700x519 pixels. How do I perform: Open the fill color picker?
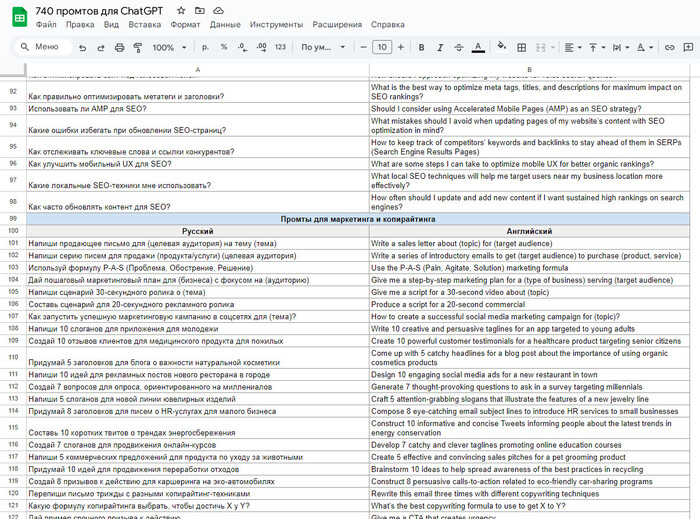pyautogui.click(x=504, y=47)
